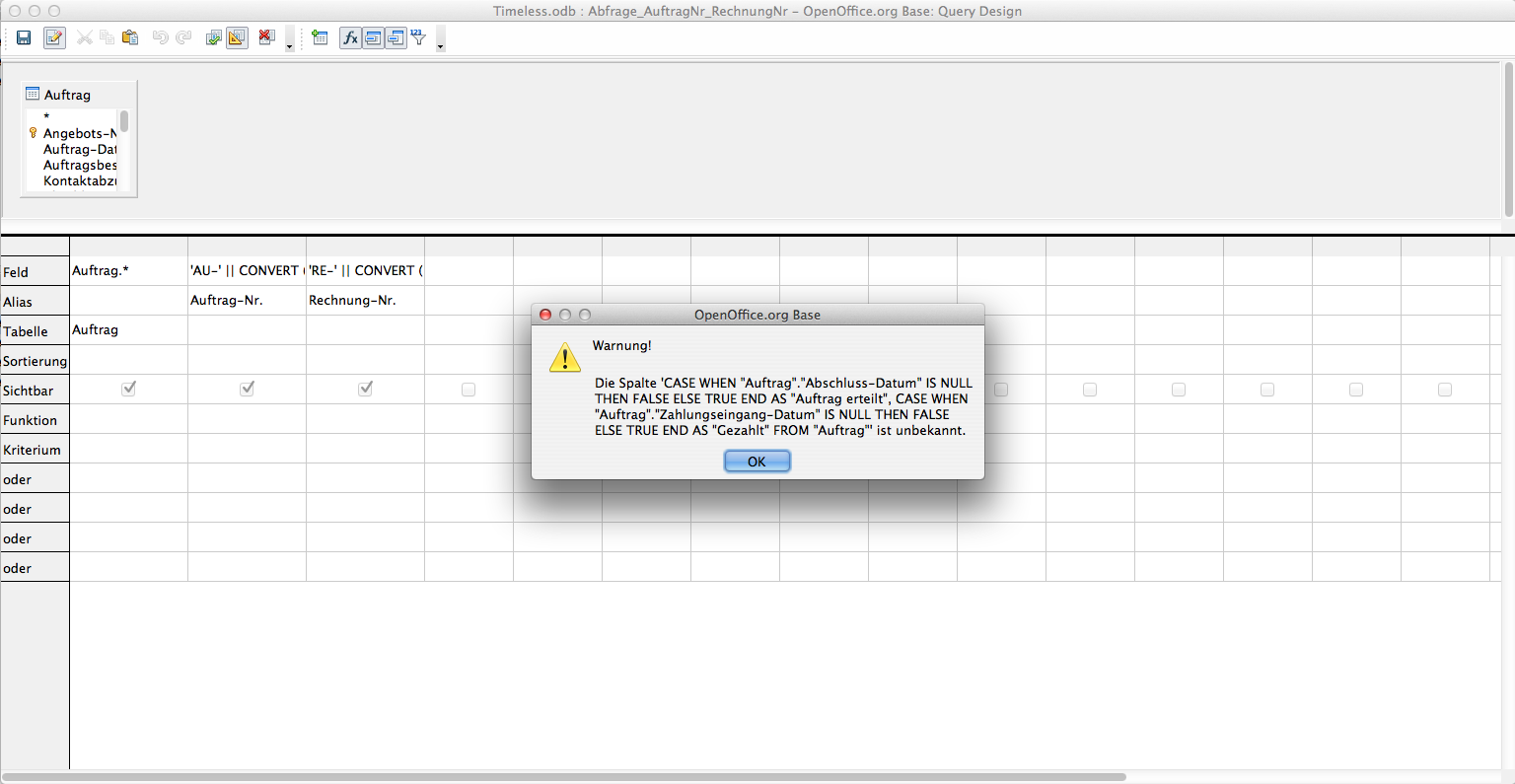Viewport: 1515px width, 784px height.
Task: Uncheck Sichtbar checkbox for Auftrag.* column
Action: click(128, 390)
